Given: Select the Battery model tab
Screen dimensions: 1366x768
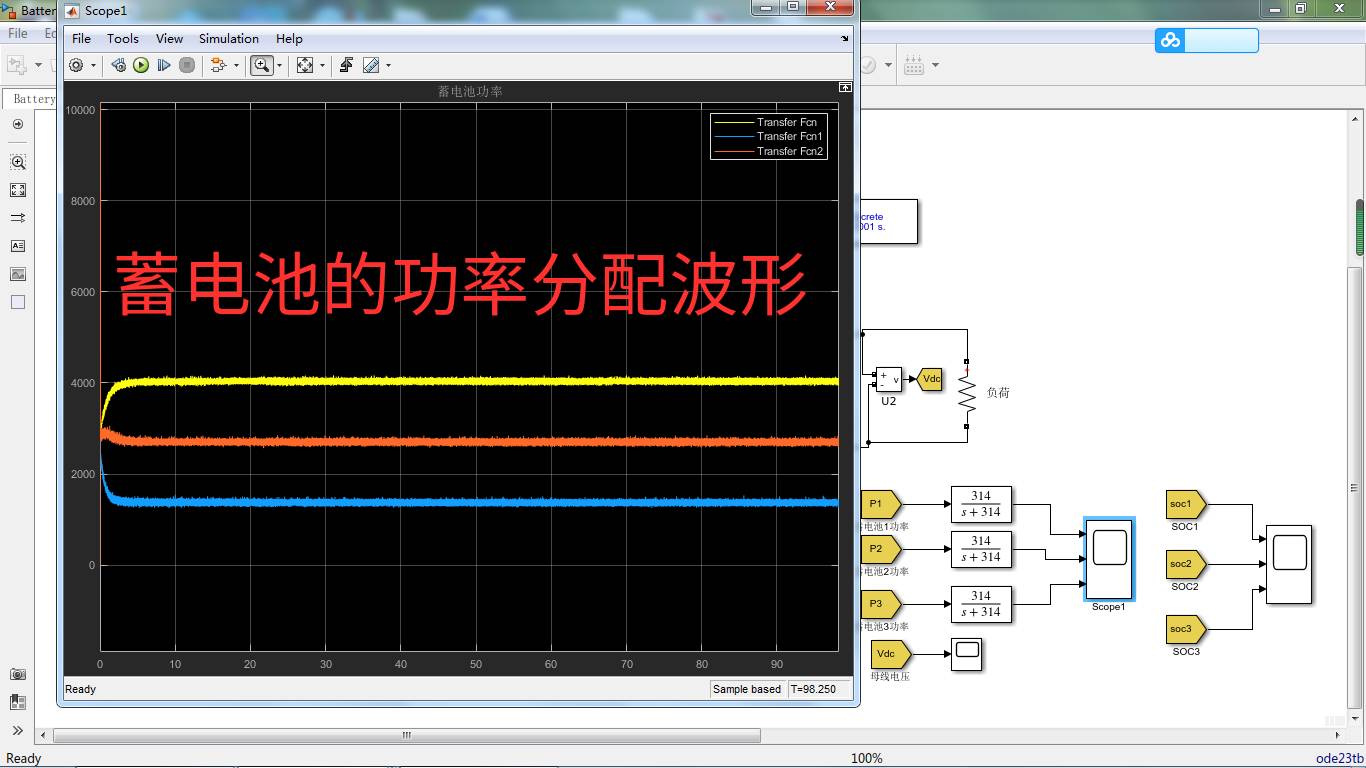Looking at the screenshot, I should [30, 99].
